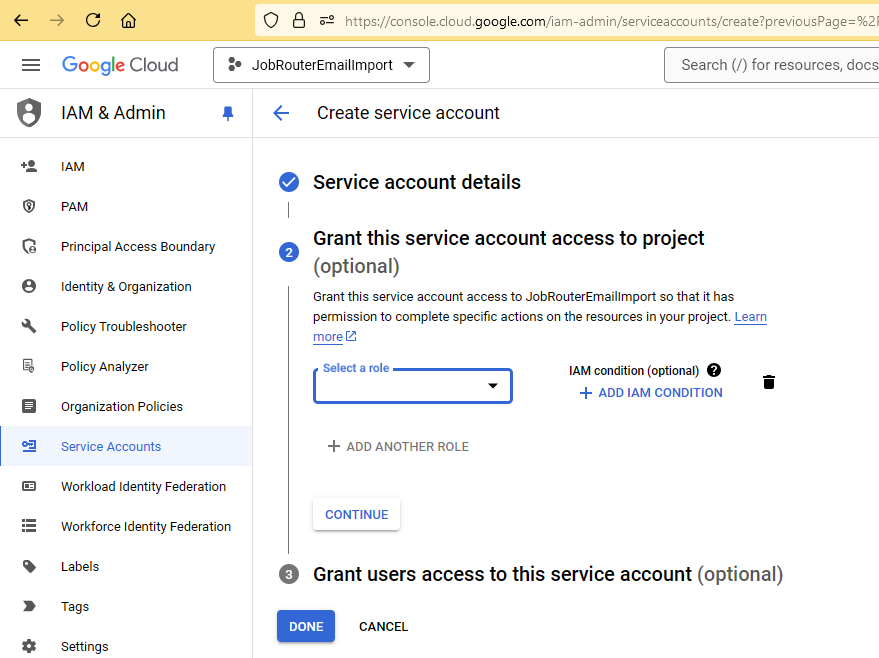The width and height of the screenshot is (879, 658).
Task: Click the Service Accounts key icon
Action: 29,446
